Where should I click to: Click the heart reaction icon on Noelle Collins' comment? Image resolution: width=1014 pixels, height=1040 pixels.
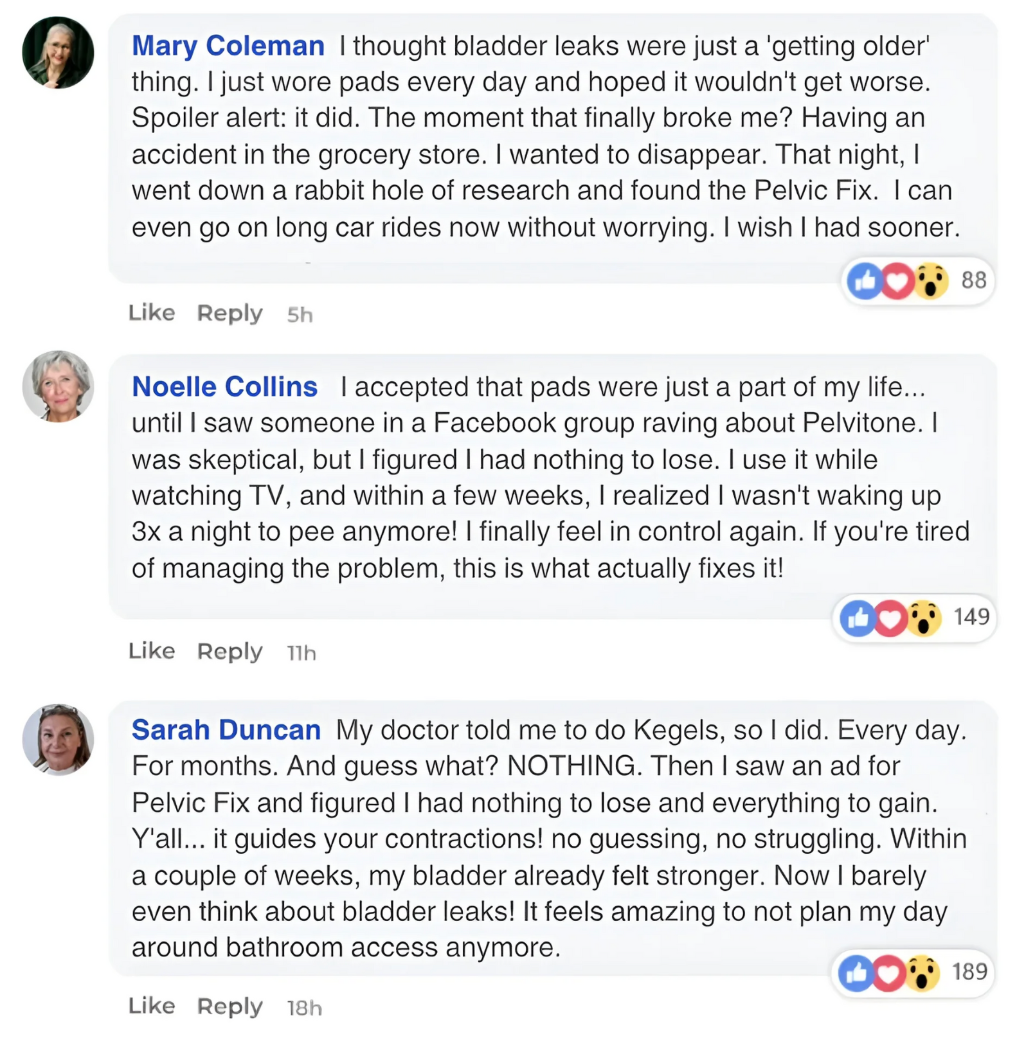click(x=890, y=618)
